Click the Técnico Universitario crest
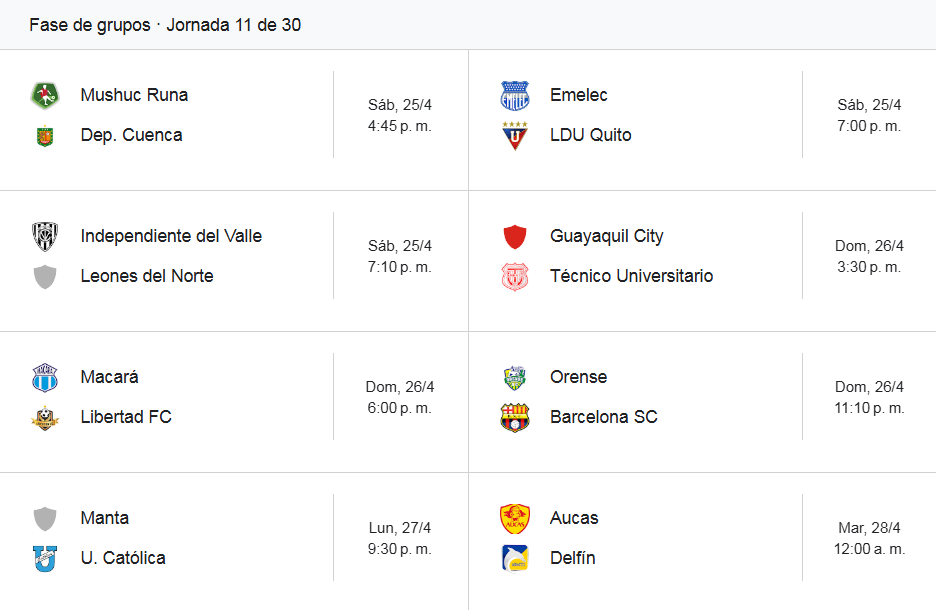 pos(515,276)
